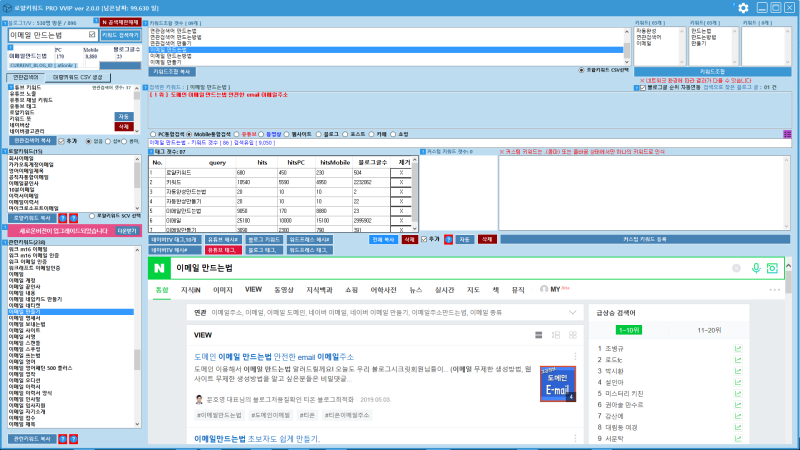Click author avatar of first blog result

[x=199, y=399]
